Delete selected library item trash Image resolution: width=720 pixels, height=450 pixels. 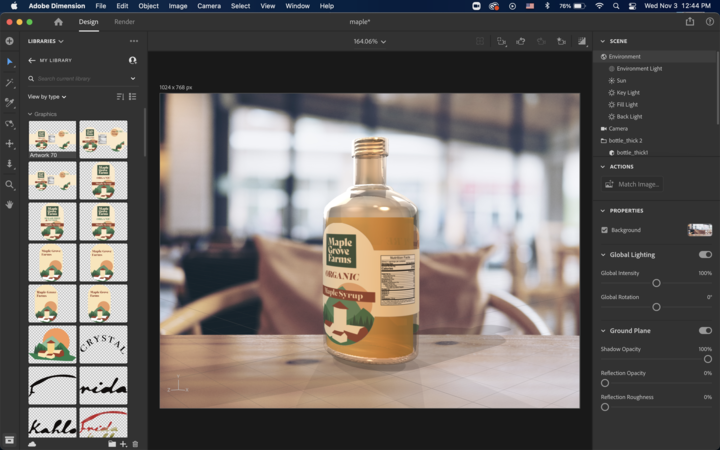[135, 444]
